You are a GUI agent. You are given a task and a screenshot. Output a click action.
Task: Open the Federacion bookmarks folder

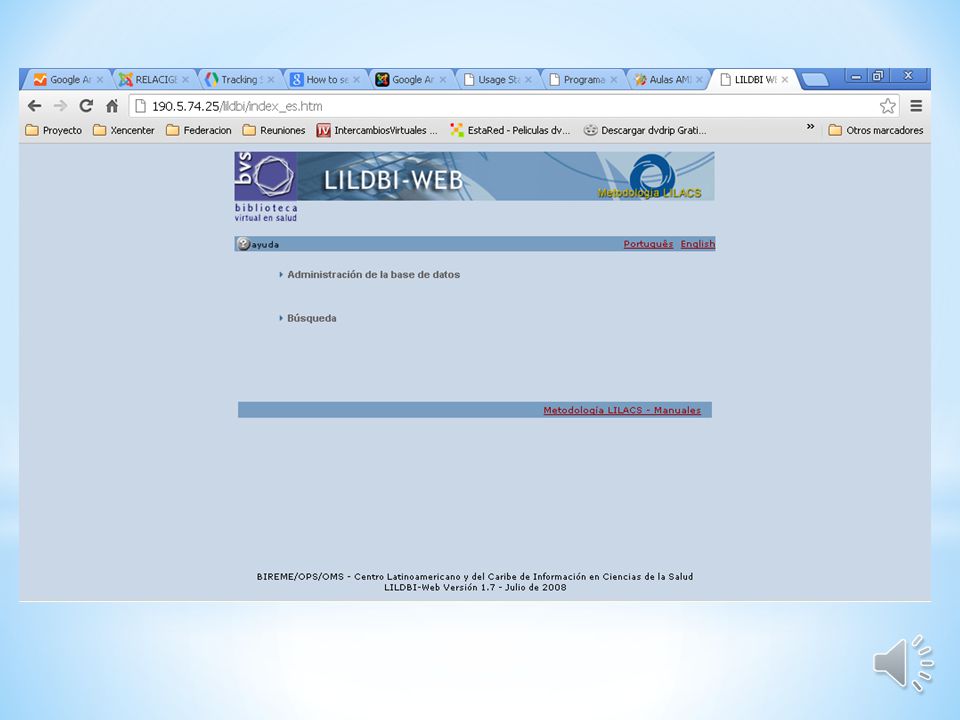199,130
